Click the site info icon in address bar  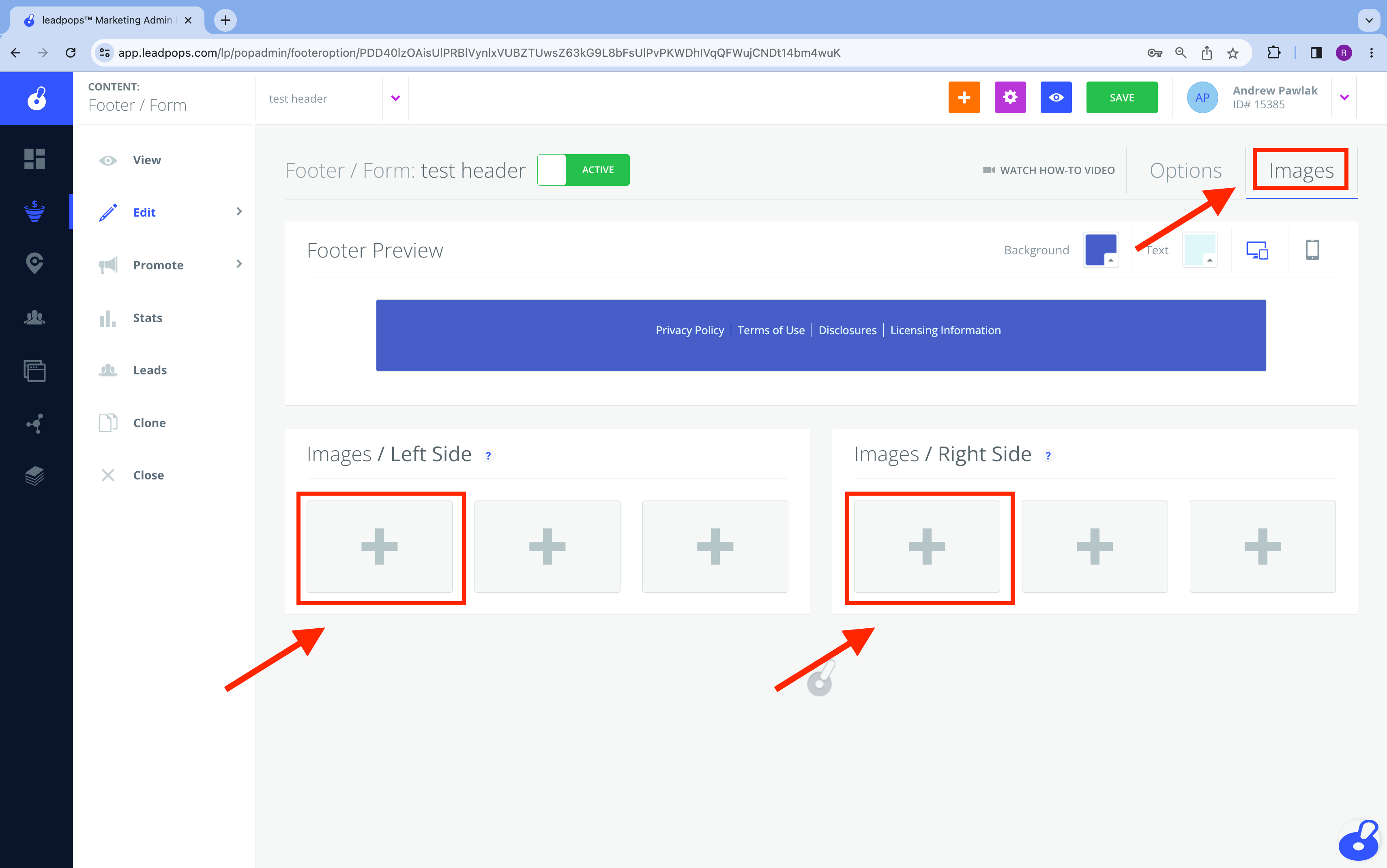coord(104,53)
